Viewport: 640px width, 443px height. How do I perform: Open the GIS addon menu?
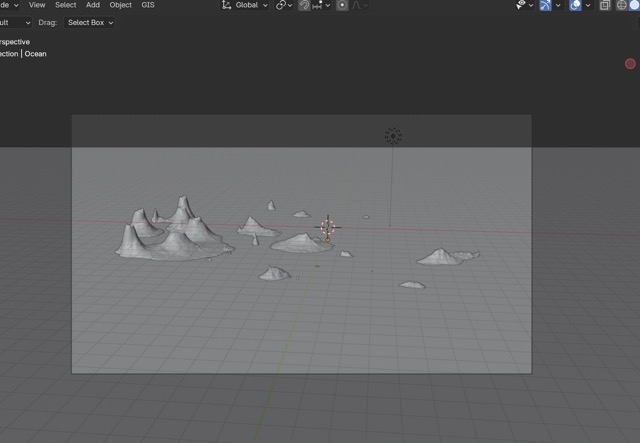(x=148, y=5)
